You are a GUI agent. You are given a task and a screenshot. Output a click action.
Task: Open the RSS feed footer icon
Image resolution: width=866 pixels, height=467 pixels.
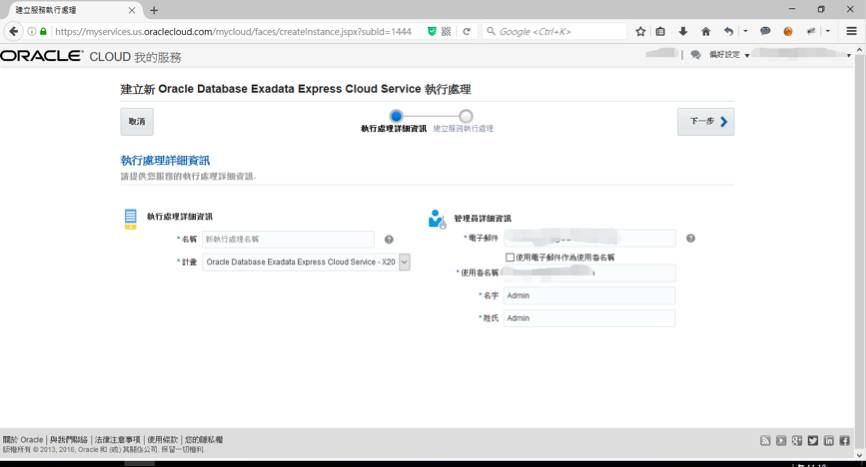coord(765,440)
